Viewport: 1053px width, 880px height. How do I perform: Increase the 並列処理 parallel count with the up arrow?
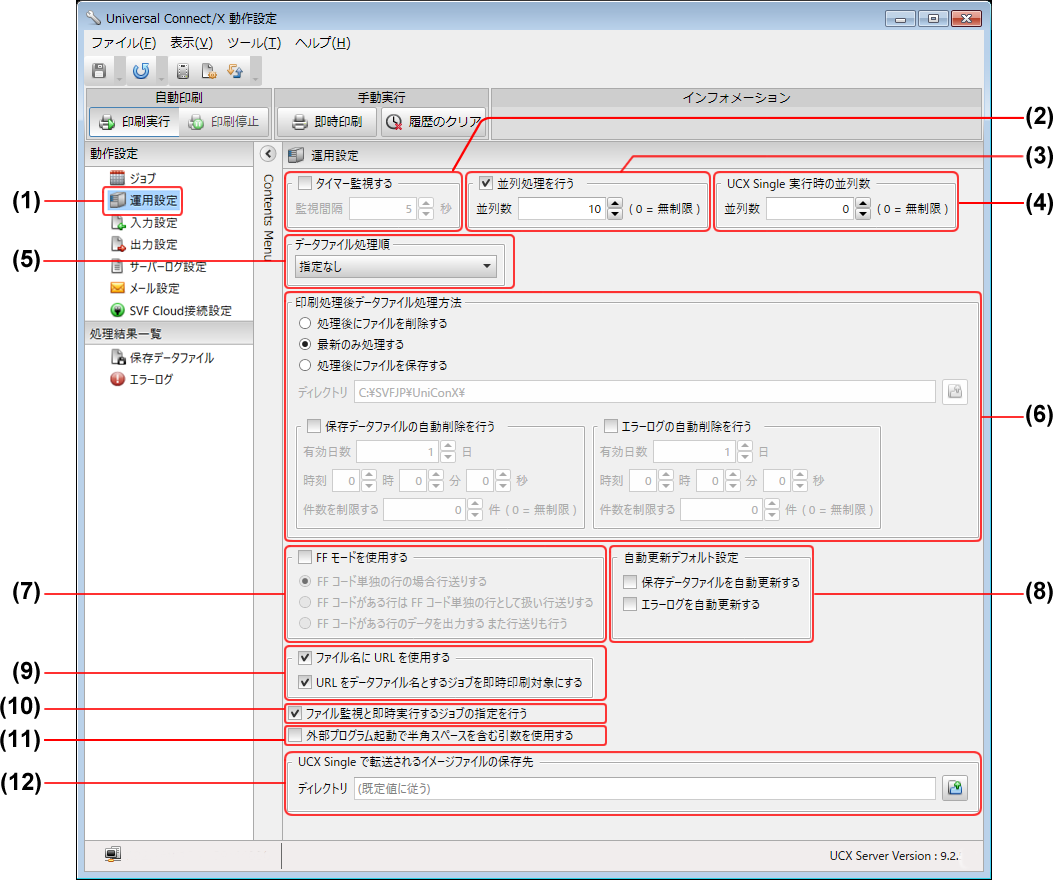[x=614, y=204]
